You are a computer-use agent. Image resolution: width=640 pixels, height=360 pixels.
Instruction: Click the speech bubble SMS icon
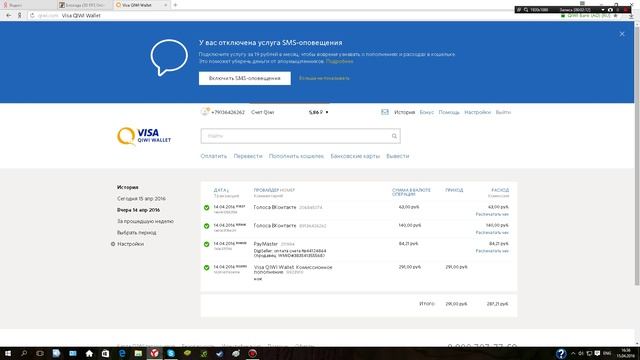(x=169, y=57)
